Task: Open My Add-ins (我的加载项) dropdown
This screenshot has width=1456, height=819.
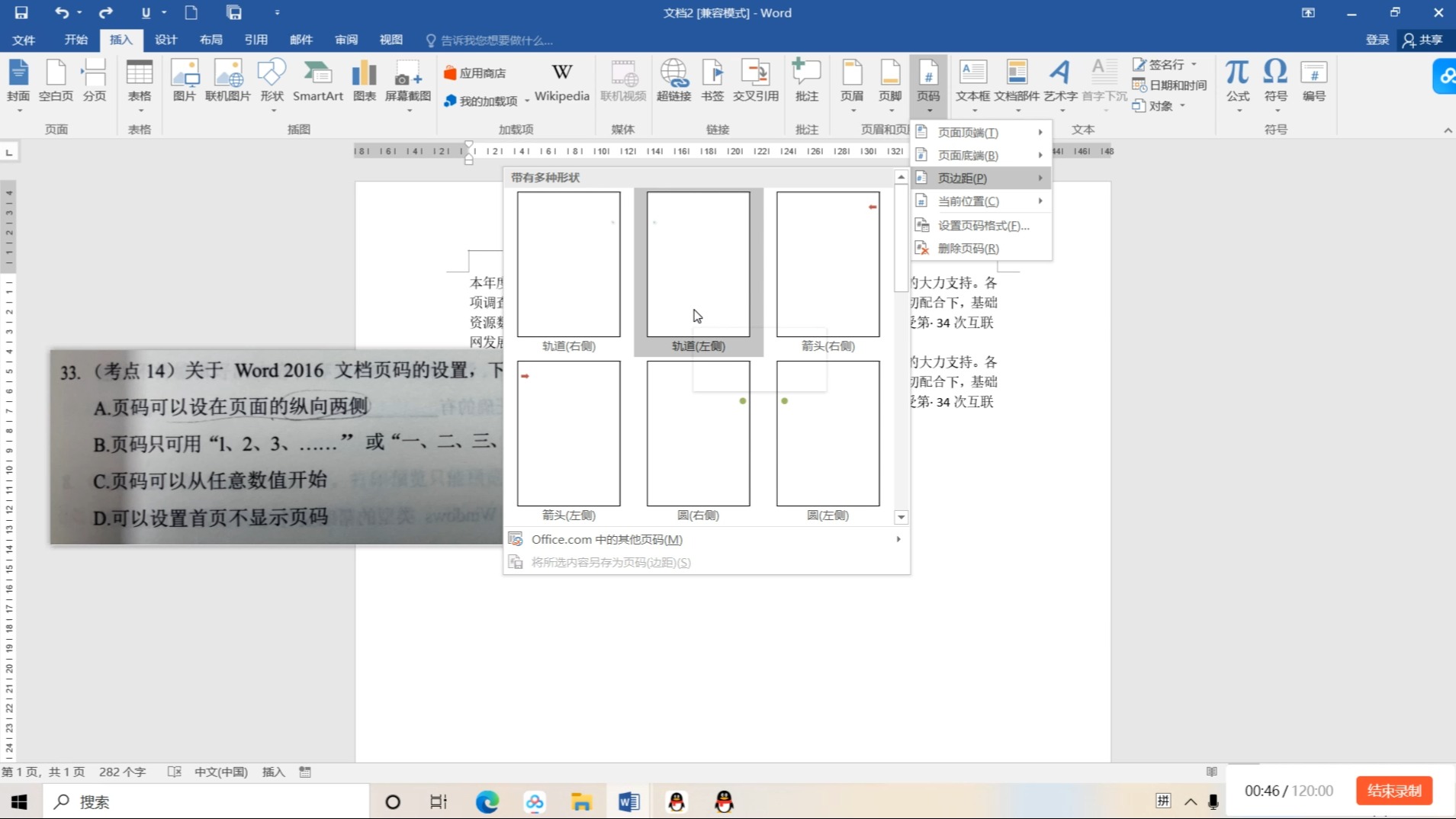Action: tap(487, 101)
